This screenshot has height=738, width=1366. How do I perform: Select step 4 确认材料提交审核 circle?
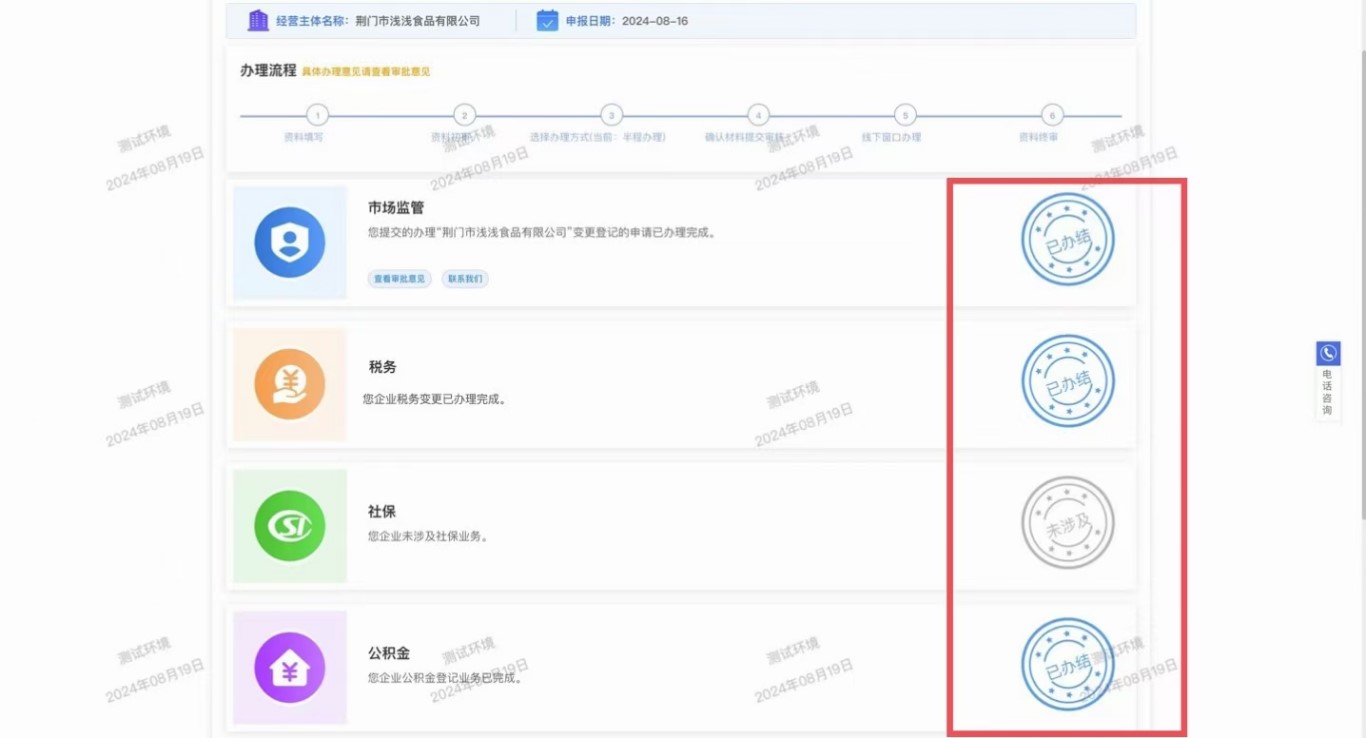(x=758, y=115)
